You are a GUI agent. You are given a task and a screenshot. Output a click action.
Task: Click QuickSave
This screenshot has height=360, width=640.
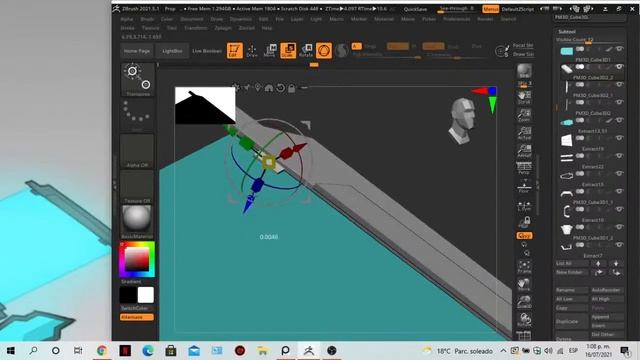click(415, 9)
